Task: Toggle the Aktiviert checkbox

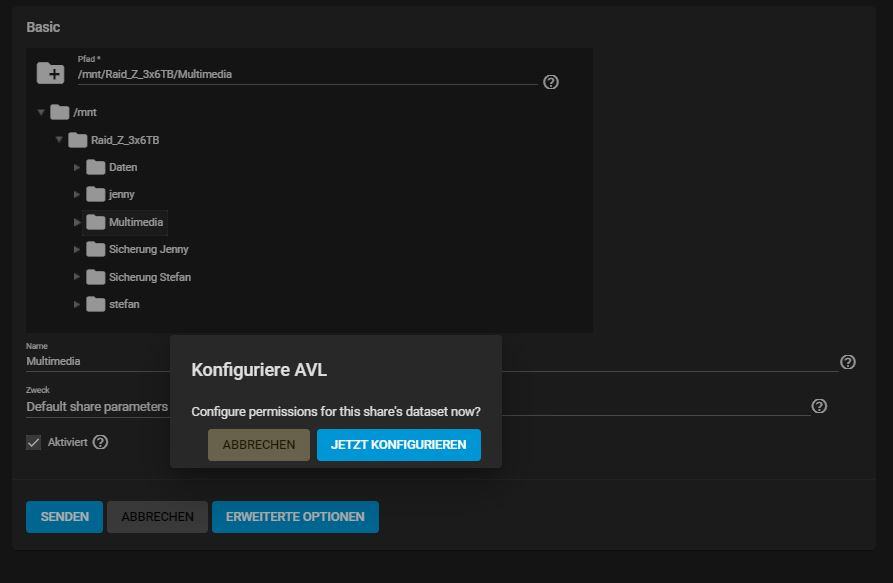Action: pyautogui.click(x=34, y=442)
